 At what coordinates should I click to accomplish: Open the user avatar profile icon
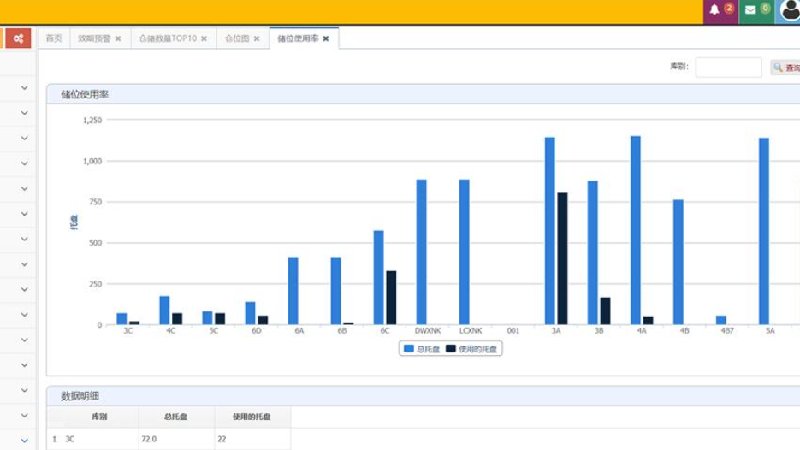coord(789,10)
